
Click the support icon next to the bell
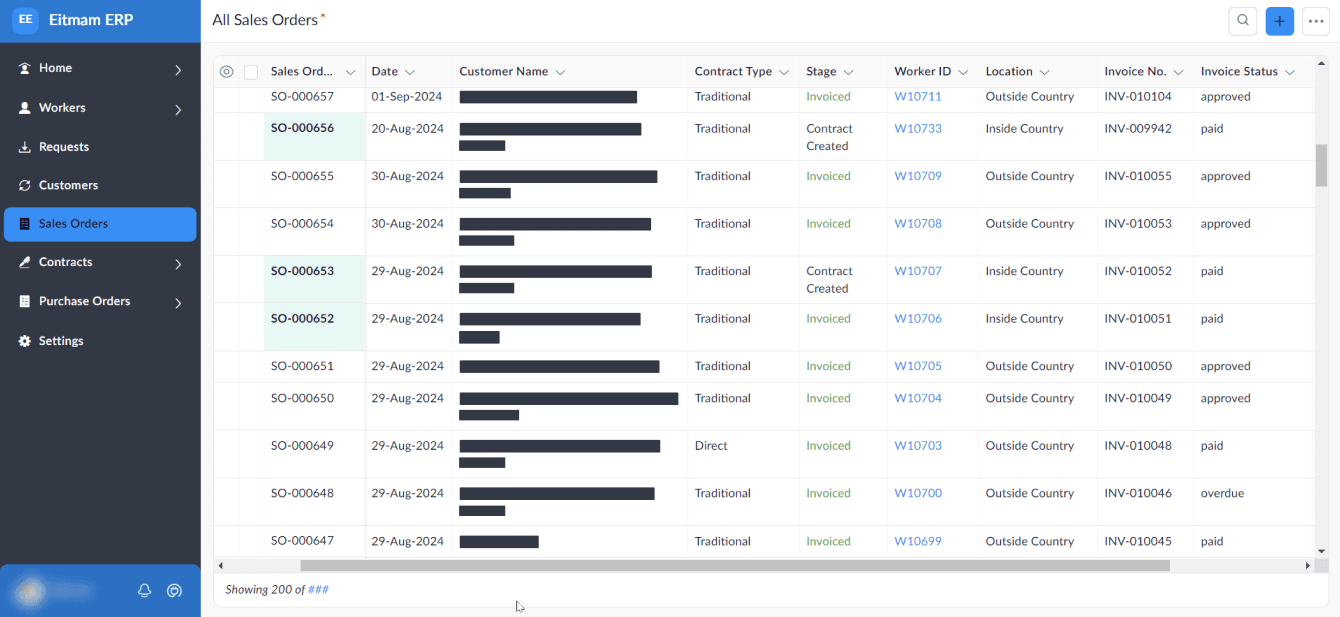click(x=174, y=590)
